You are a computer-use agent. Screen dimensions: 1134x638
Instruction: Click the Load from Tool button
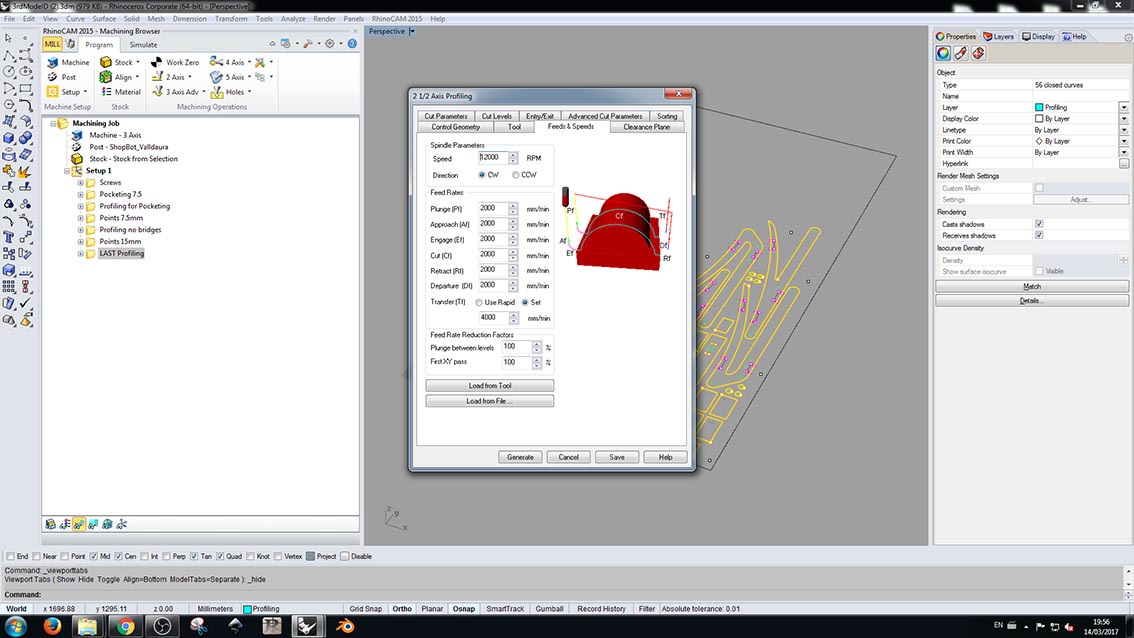pyautogui.click(x=489, y=386)
